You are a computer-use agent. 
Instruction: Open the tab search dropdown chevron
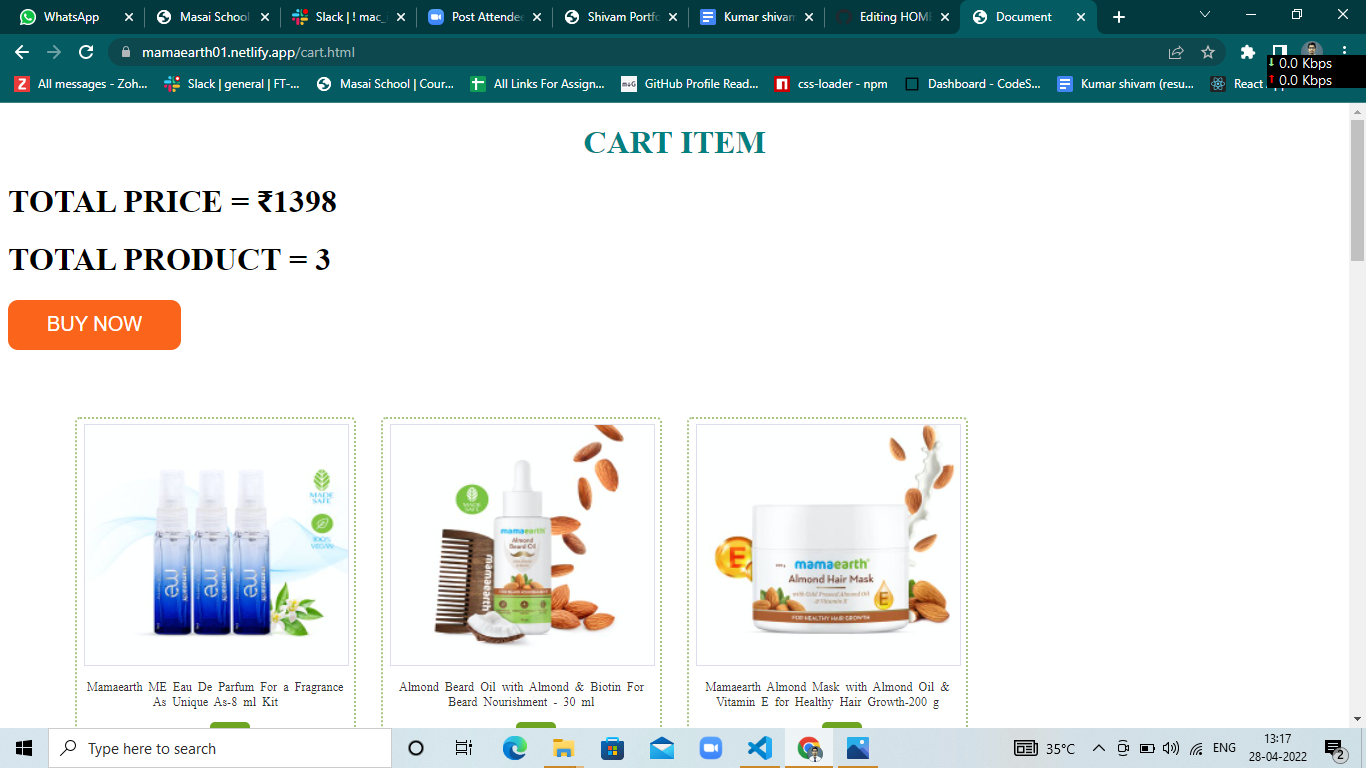tap(1204, 14)
